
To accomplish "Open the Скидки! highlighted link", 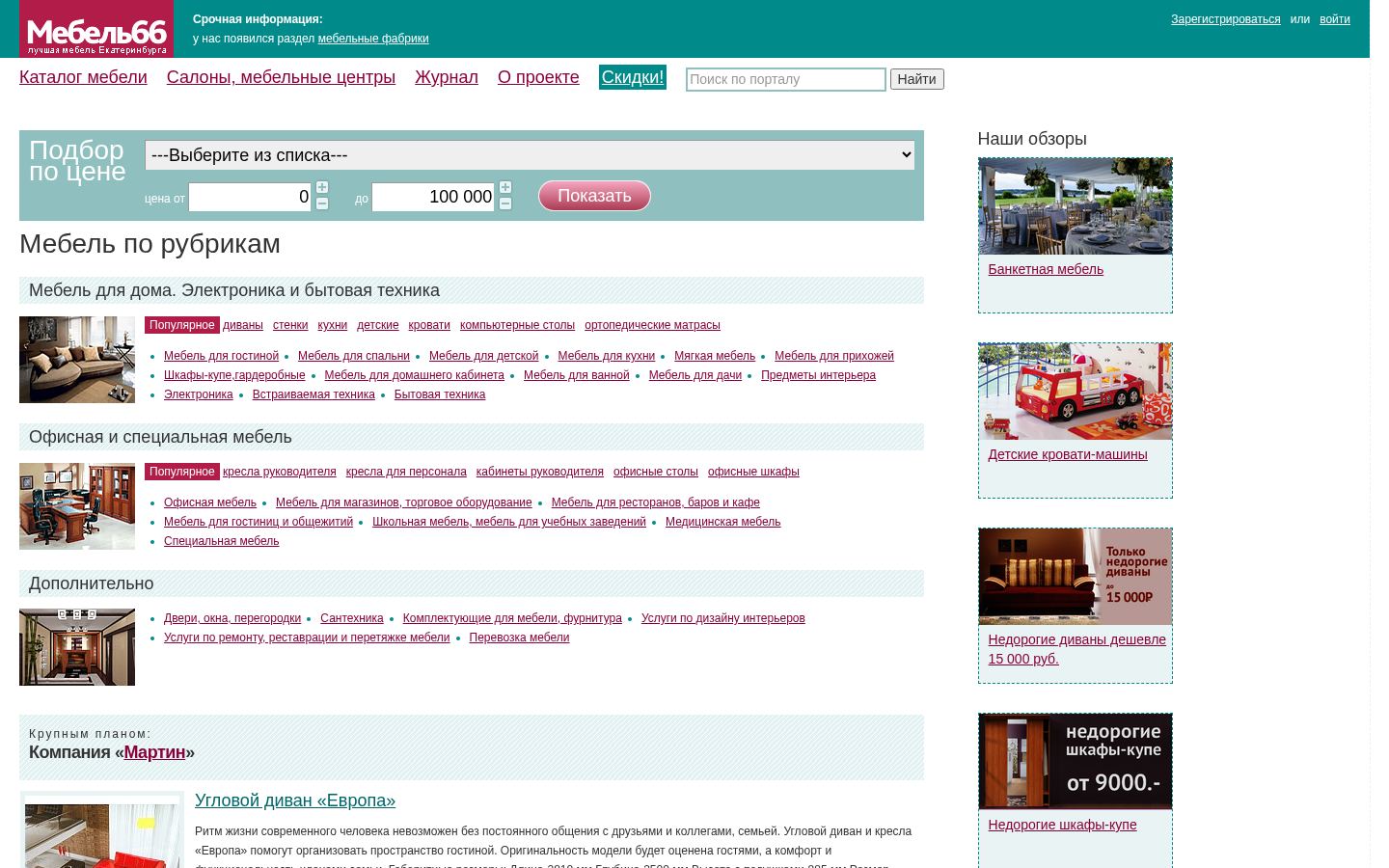I will click(633, 77).
